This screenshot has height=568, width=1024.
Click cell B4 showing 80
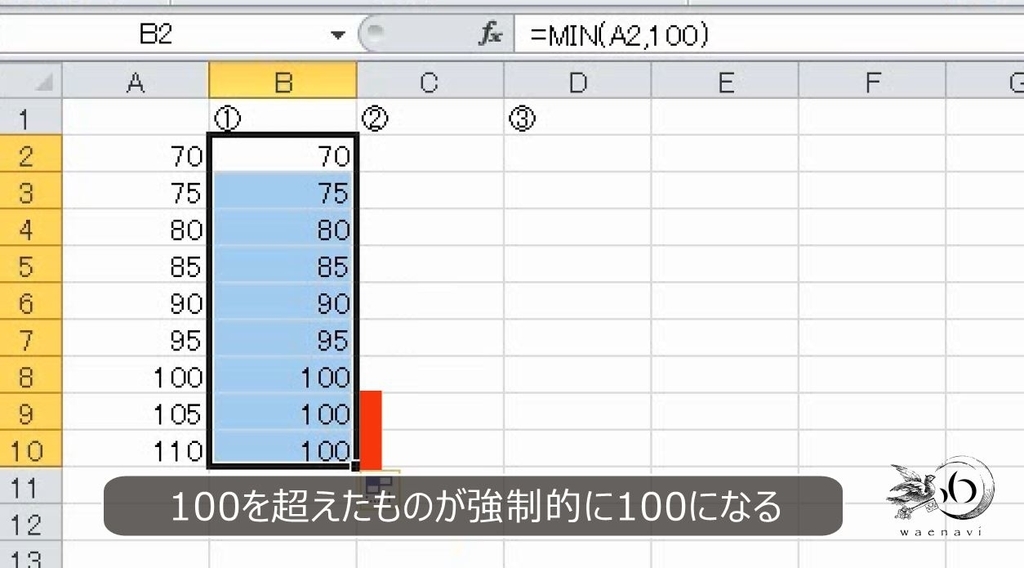click(283, 228)
